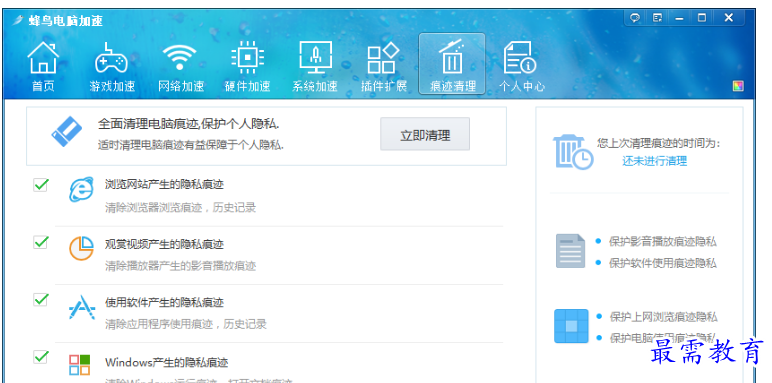Click 您上次清理痕迹的时间为 label
The height and width of the screenshot is (383, 772).
pos(658,143)
